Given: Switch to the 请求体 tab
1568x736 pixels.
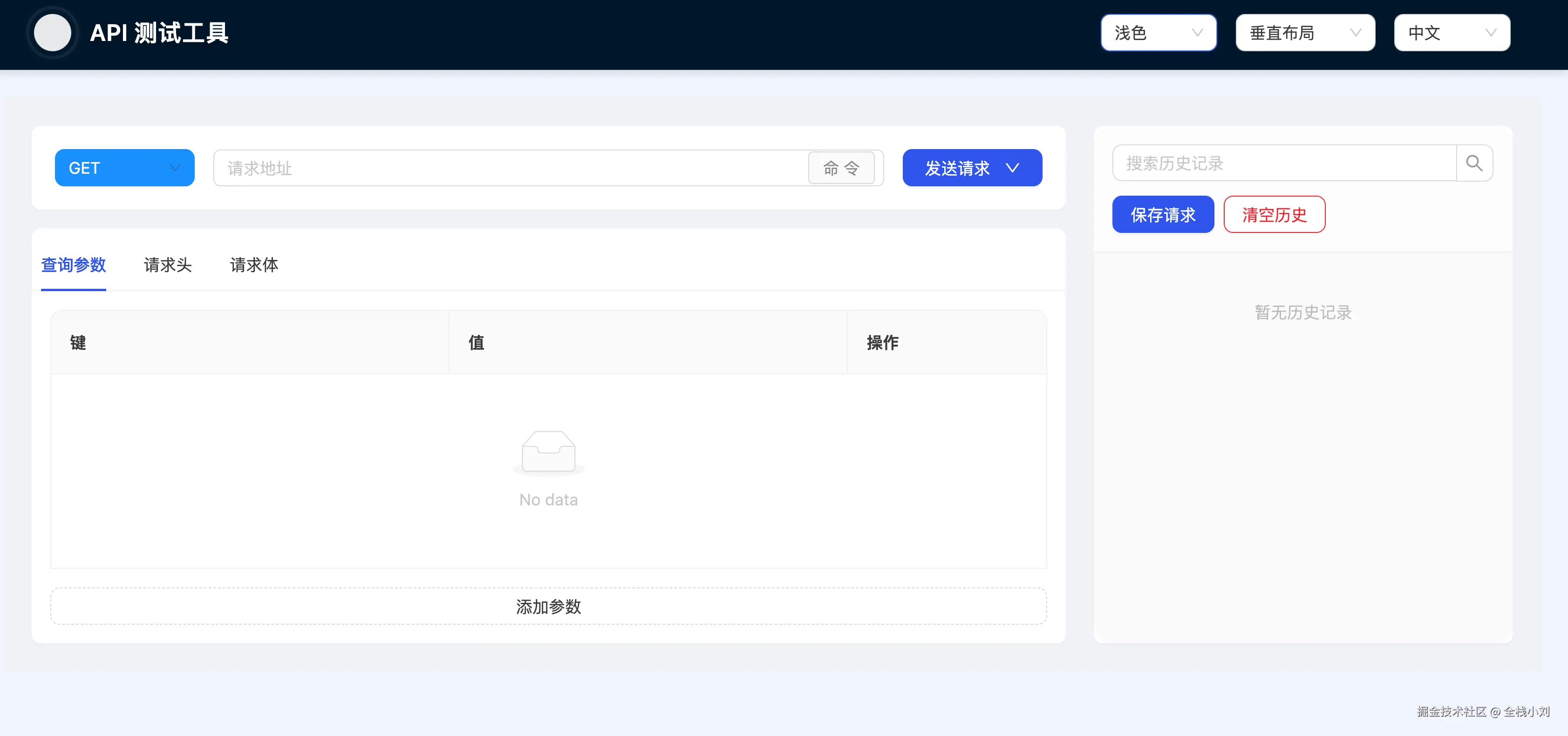Looking at the screenshot, I should point(254,265).
